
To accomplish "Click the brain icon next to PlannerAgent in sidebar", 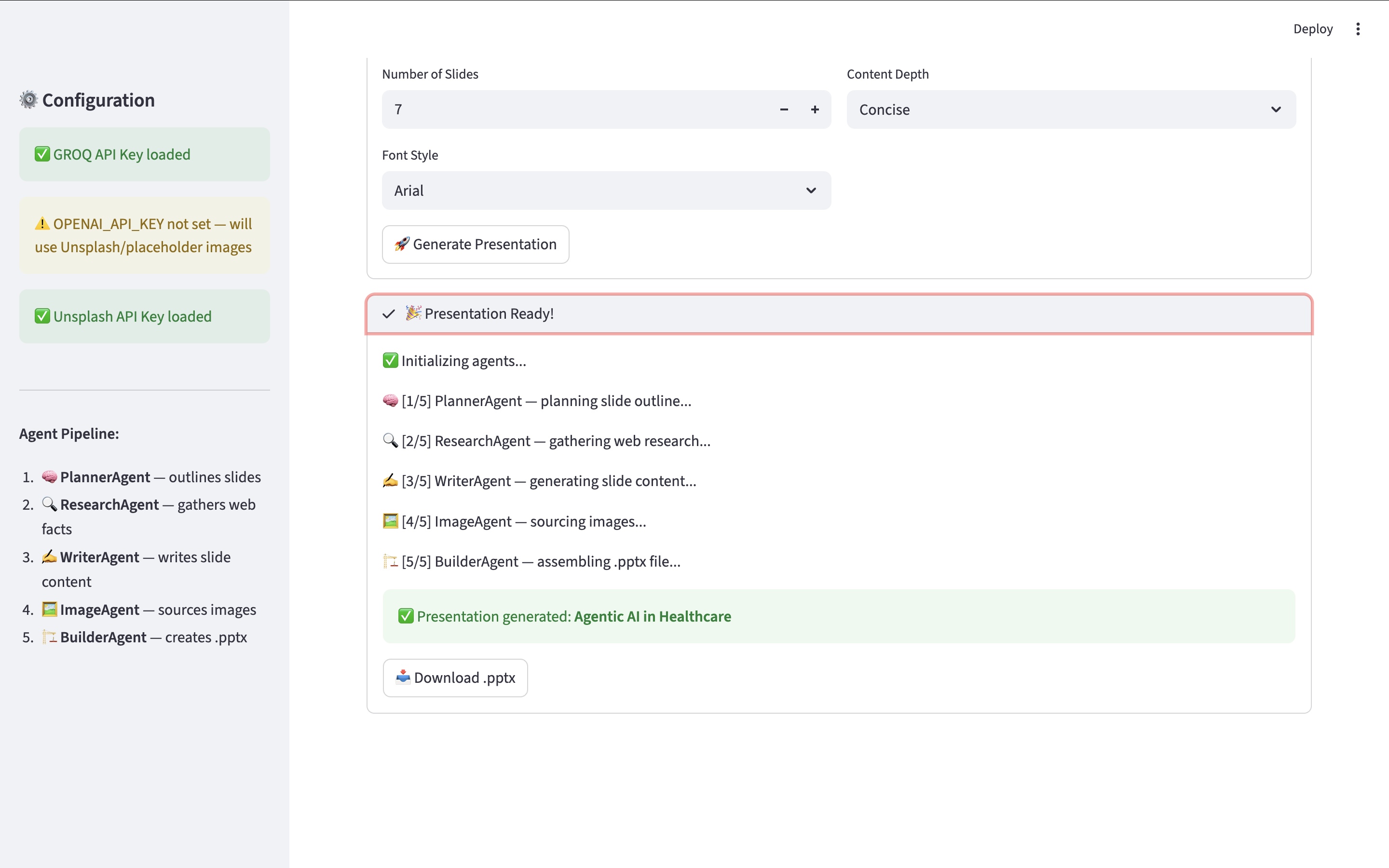I will pos(49,477).
